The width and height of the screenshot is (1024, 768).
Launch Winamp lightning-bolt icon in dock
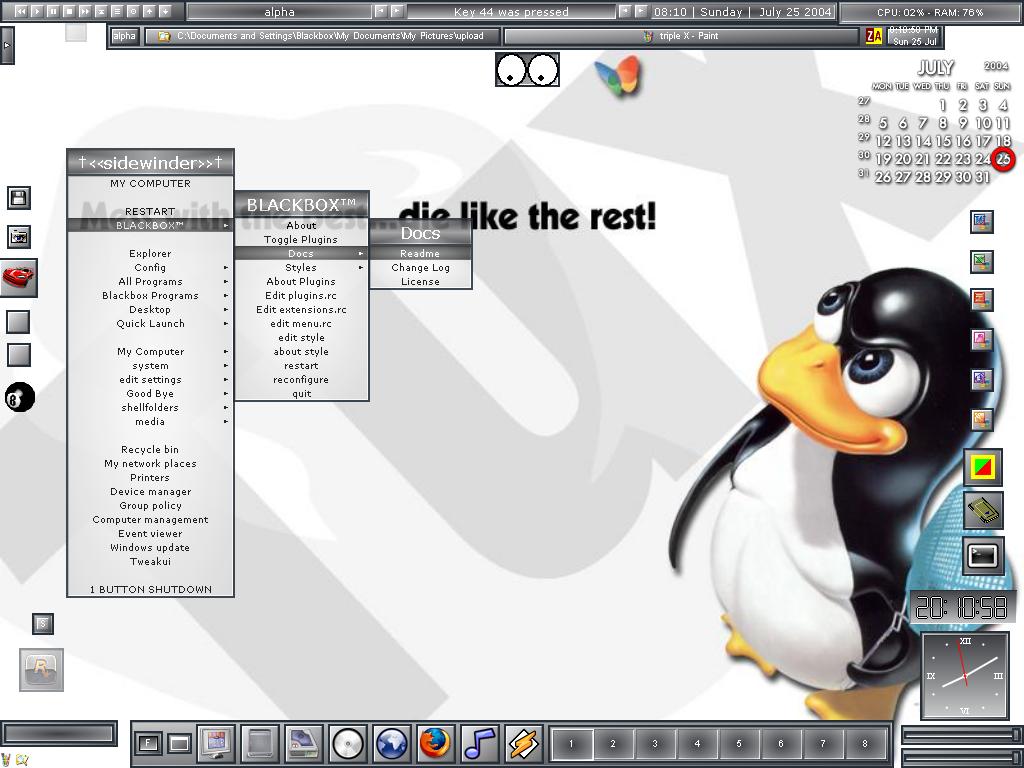(x=523, y=743)
